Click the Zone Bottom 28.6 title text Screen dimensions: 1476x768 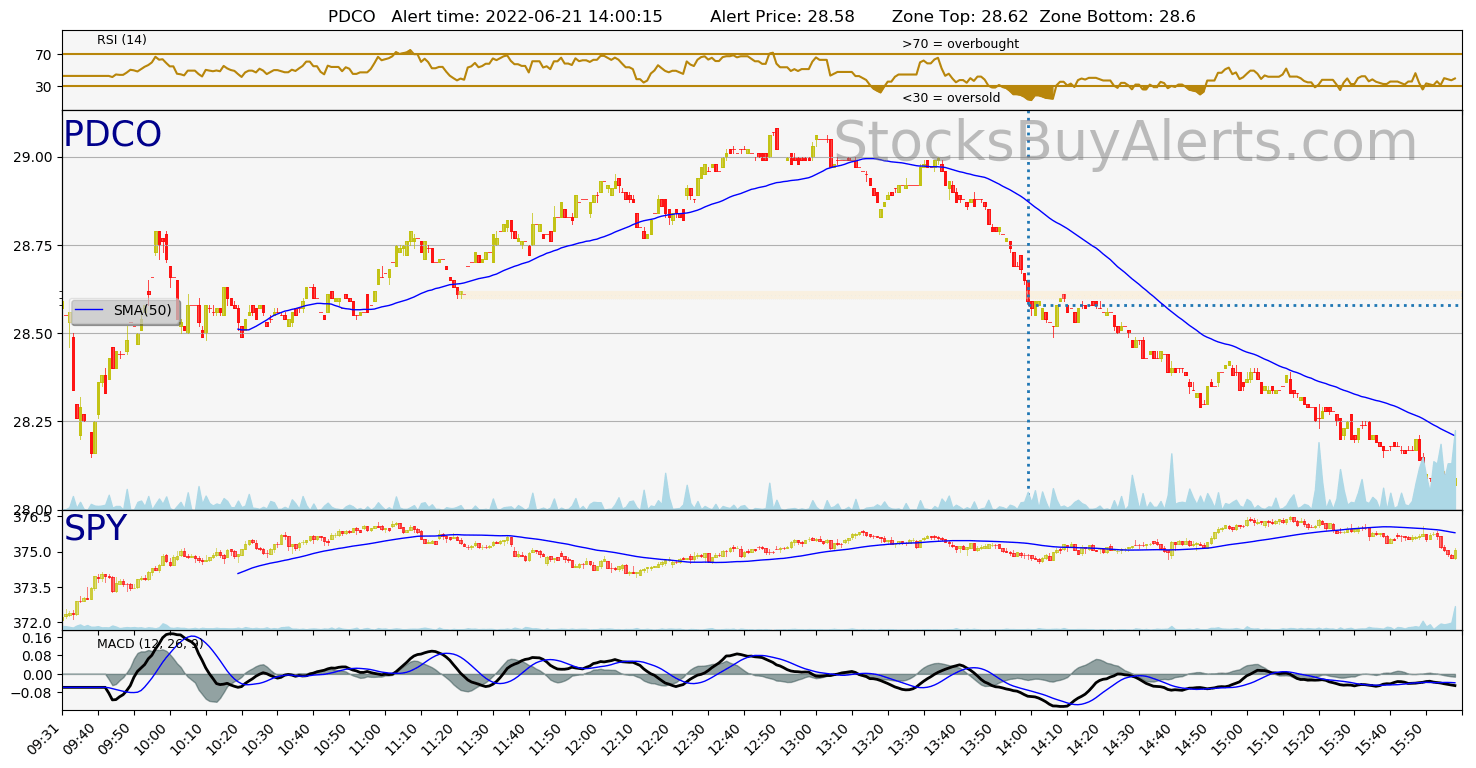pyautogui.click(x=1118, y=17)
